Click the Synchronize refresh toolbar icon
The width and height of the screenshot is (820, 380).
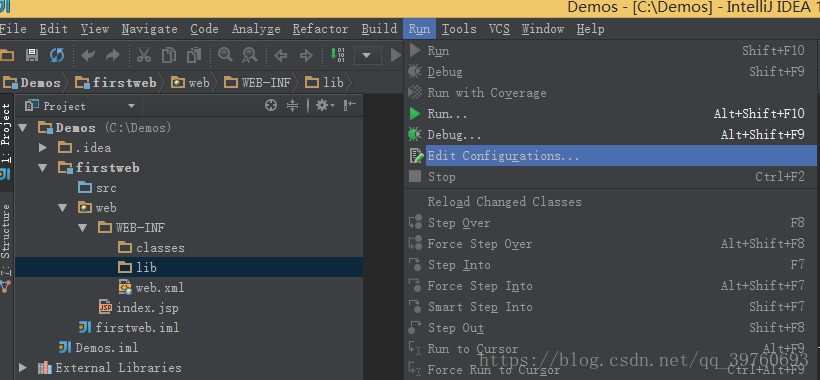tap(56, 55)
